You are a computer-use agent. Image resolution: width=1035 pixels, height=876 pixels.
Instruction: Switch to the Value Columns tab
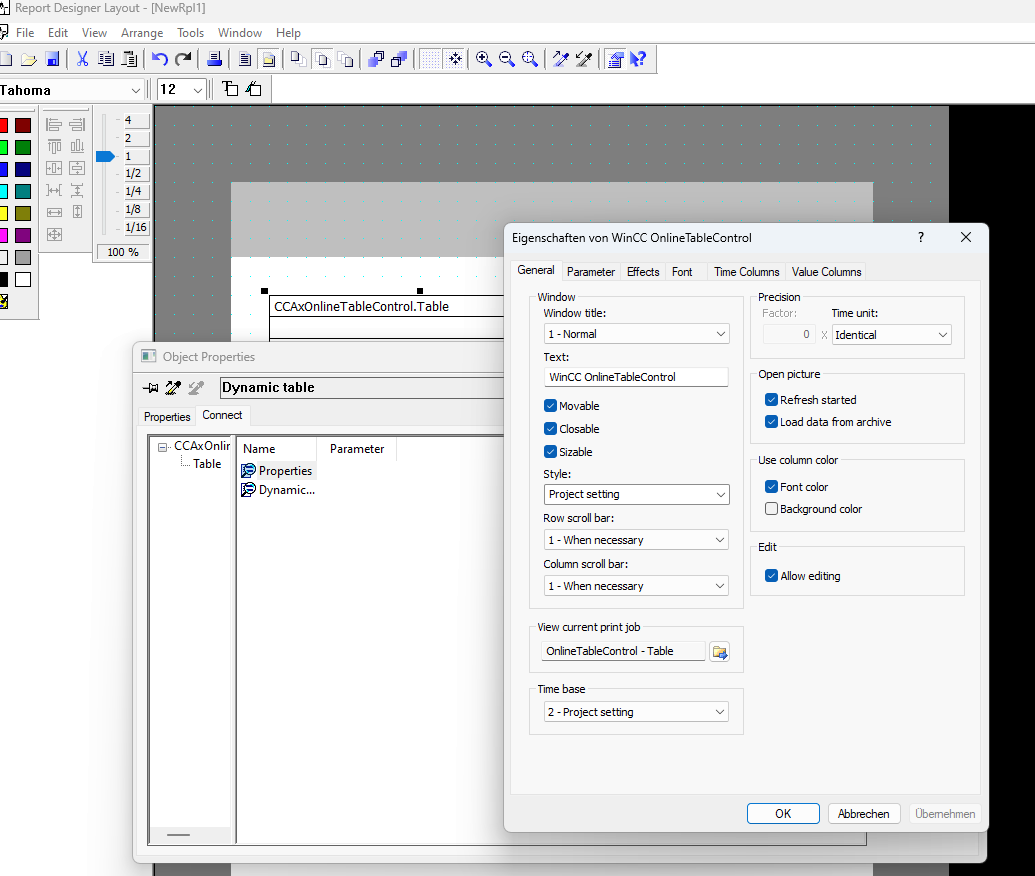tap(826, 272)
